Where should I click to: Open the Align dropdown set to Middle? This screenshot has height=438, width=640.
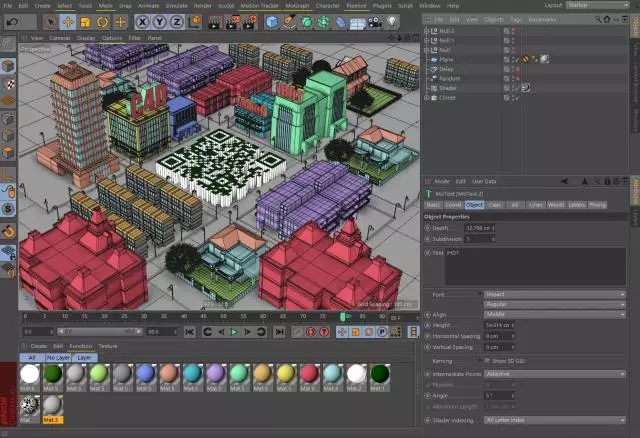553,315
